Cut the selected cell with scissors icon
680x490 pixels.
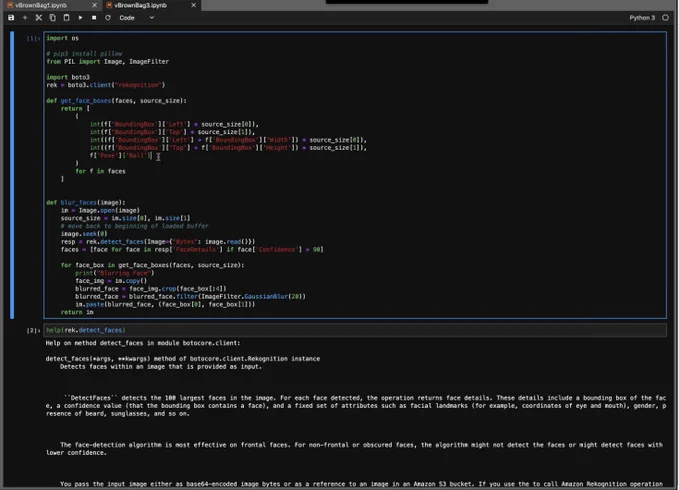click(x=39, y=18)
